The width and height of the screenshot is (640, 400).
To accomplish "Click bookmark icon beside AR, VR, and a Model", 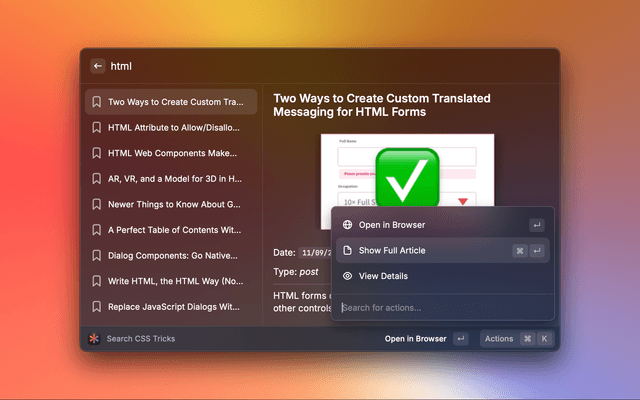I will [96, 179].
